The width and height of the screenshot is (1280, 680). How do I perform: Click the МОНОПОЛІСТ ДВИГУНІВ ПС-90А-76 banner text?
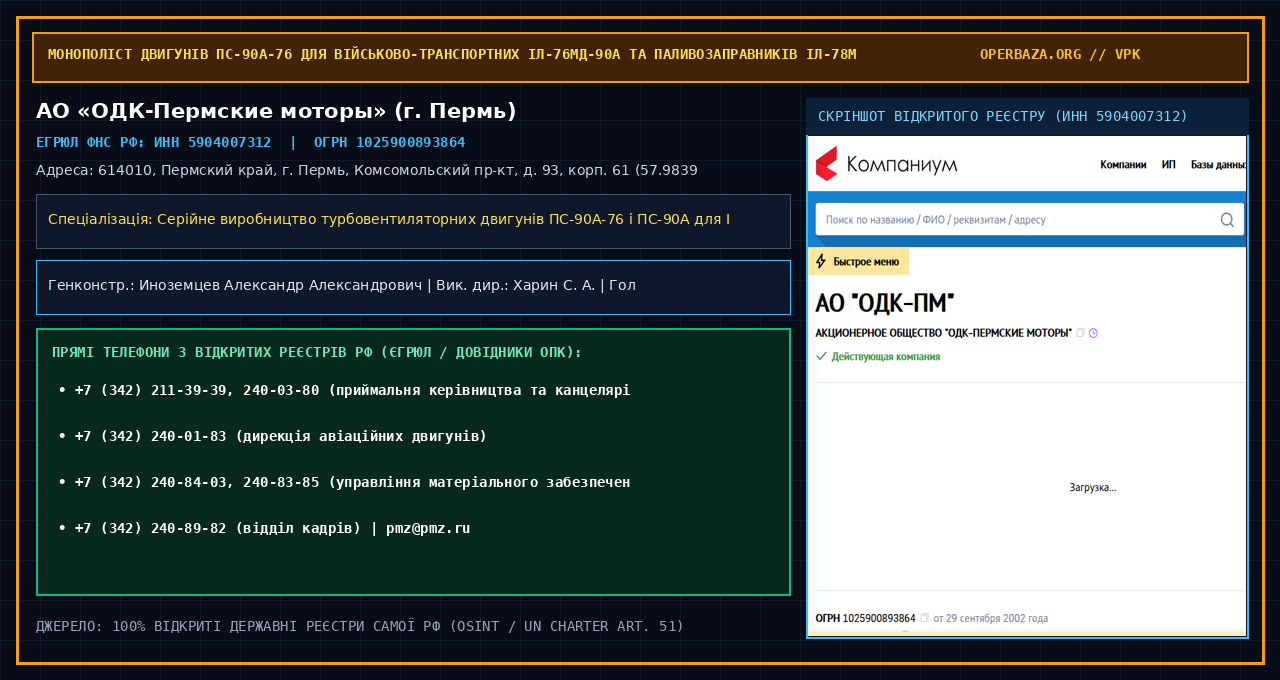[452, 54]
